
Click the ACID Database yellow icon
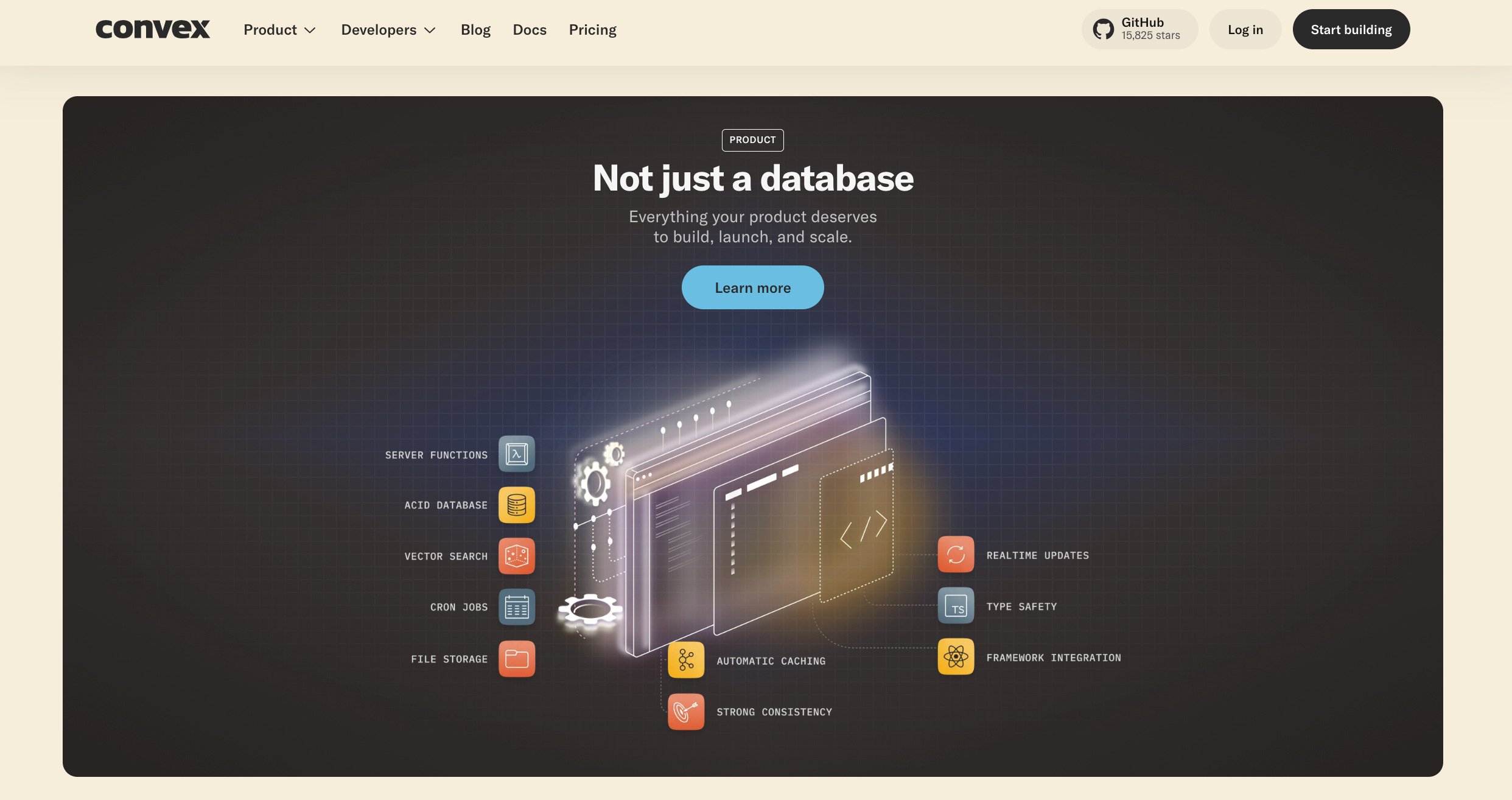[516, 505]
